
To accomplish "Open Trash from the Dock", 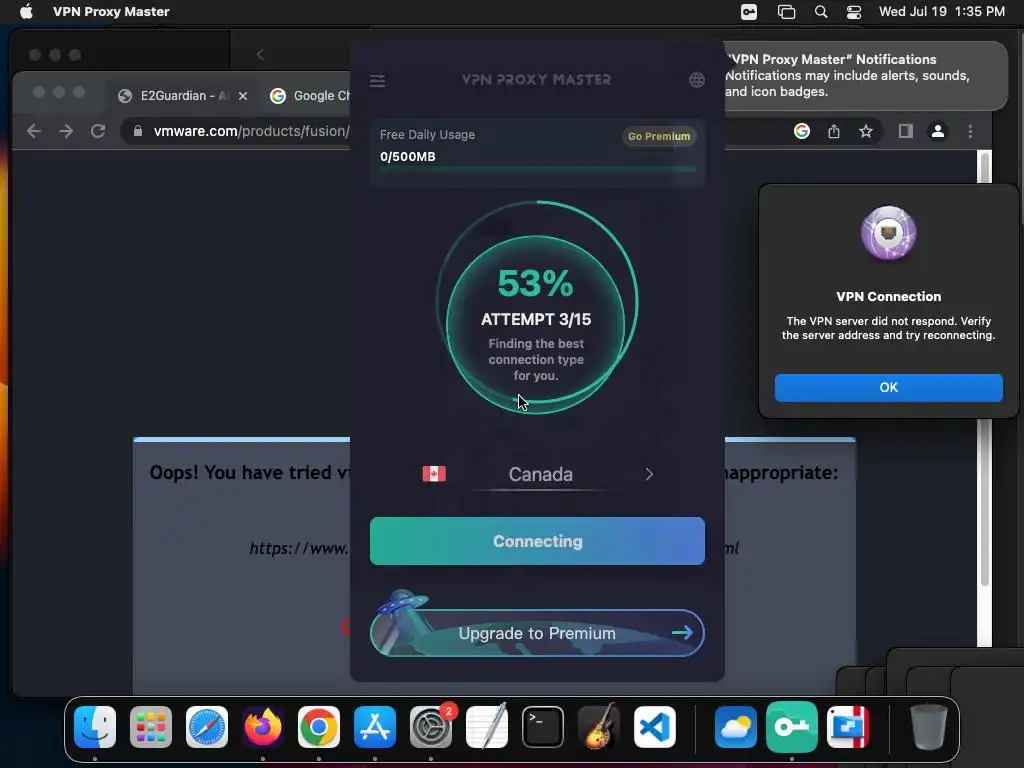I will click(929, 727).
